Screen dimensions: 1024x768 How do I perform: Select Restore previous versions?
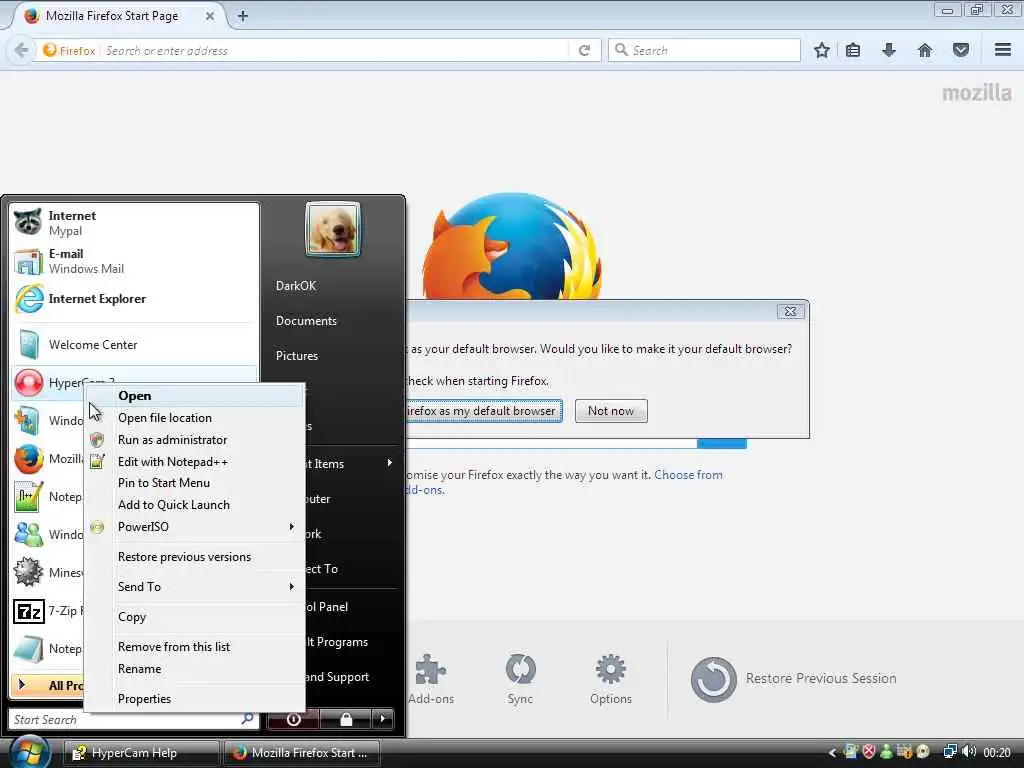[195, 557]
